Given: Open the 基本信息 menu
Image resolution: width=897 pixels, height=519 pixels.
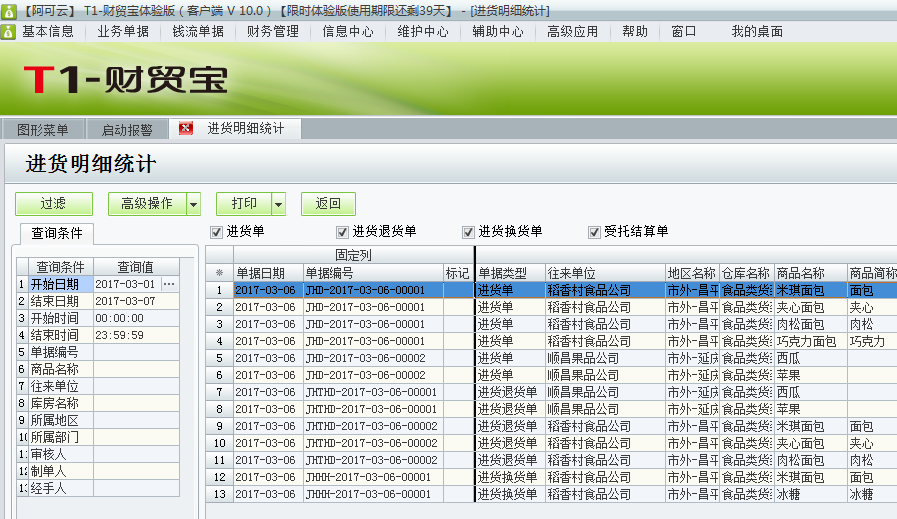Looking at the screenshot, I should tap(48, 31).
